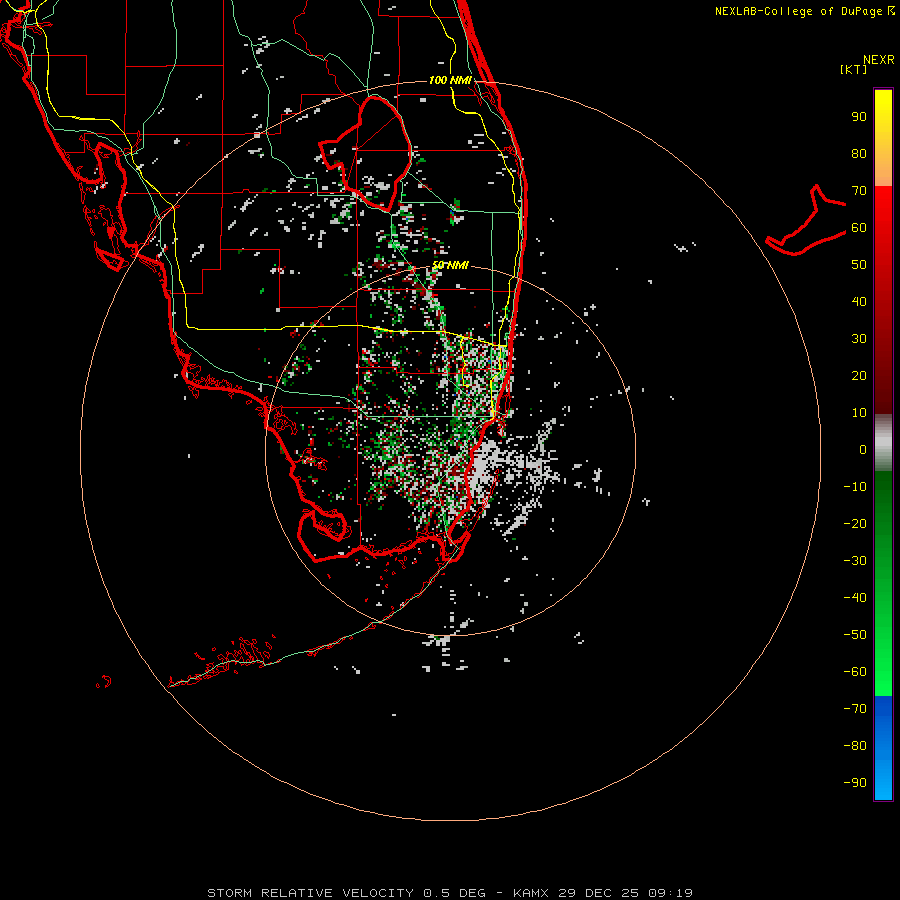Click the 60 value on the velocity scale
Screen dimensions: 900x900
tap(859, 228)
